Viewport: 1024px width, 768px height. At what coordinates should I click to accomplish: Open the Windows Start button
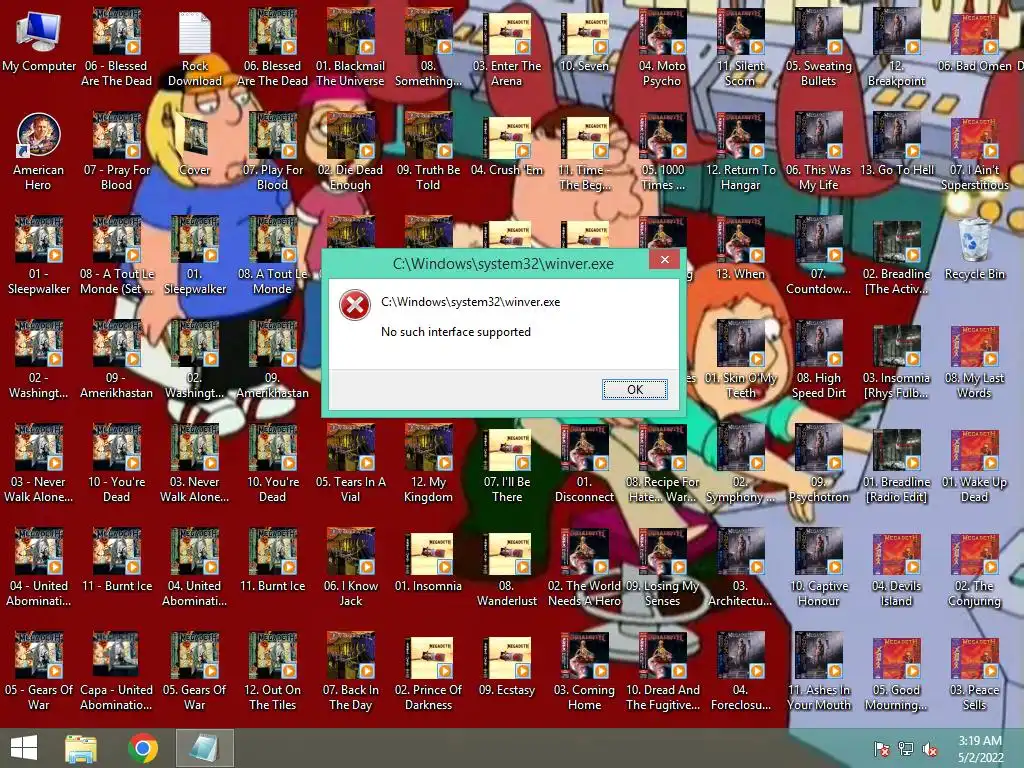(24, 748)
